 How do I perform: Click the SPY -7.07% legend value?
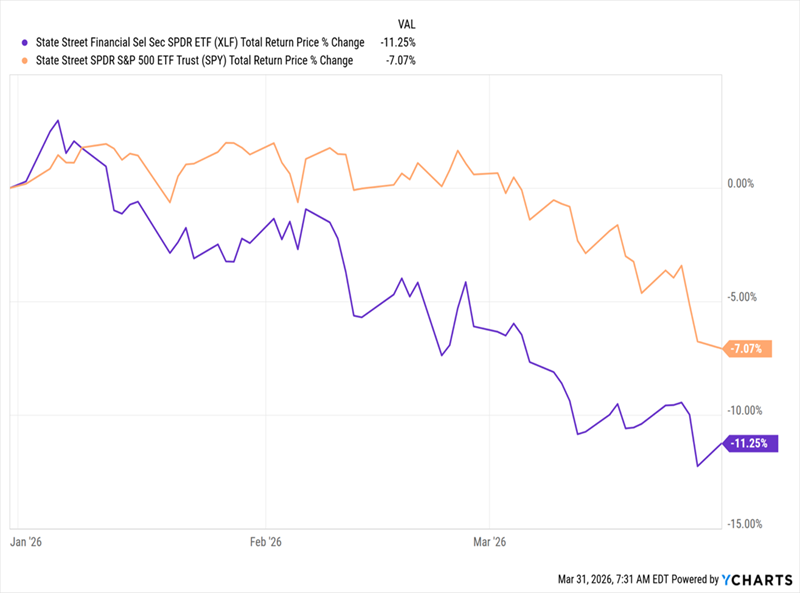click(400, 60)
